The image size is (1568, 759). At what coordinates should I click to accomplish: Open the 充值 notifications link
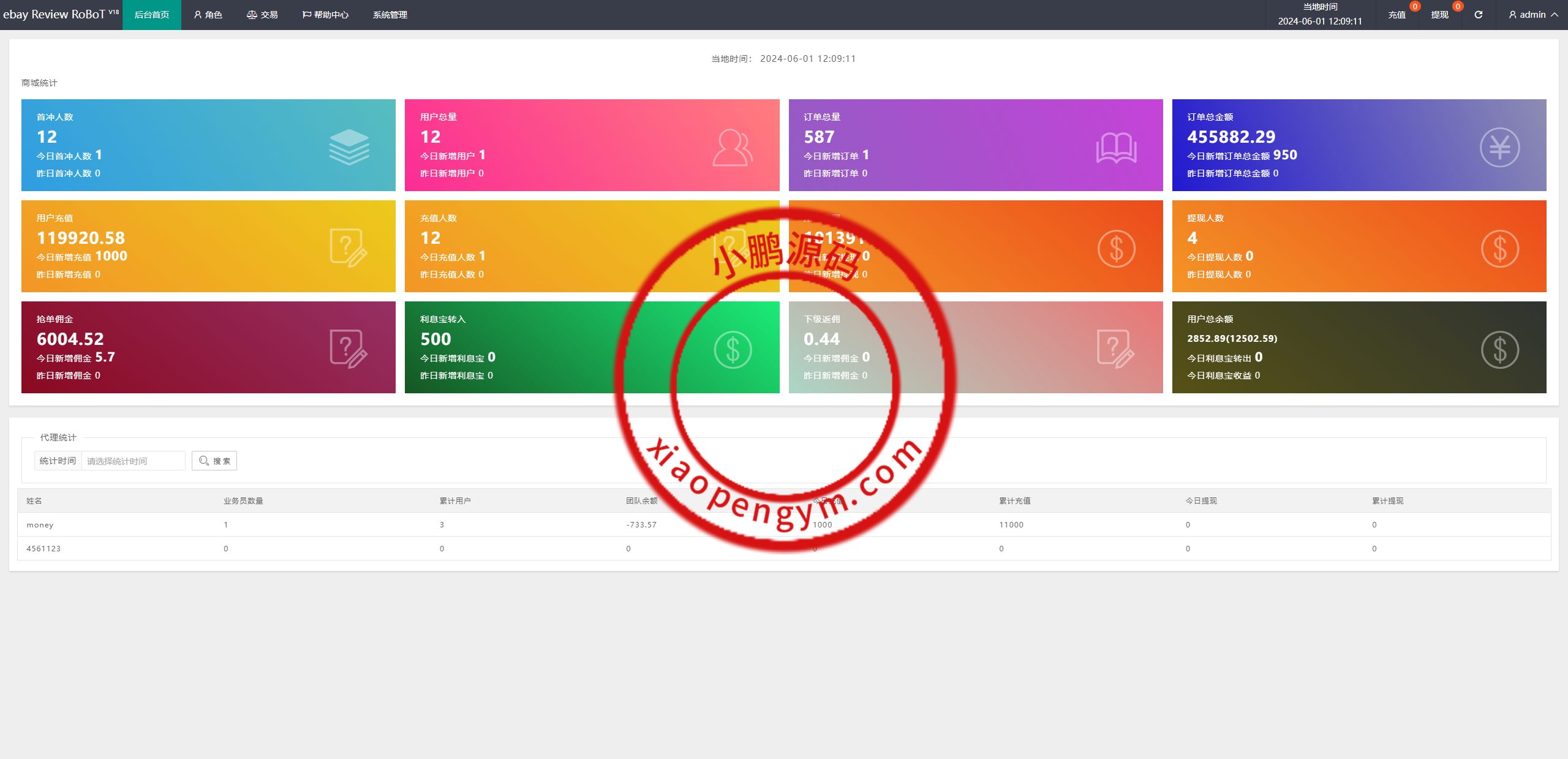[x=1396, y=15]
